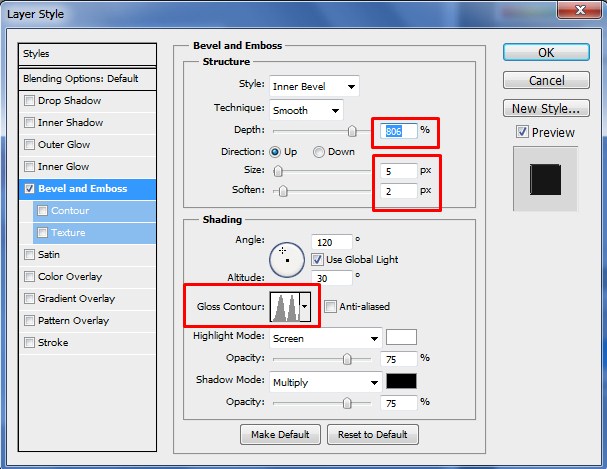Enable the Inner Shadow checkbox

(x=29, y=123)
